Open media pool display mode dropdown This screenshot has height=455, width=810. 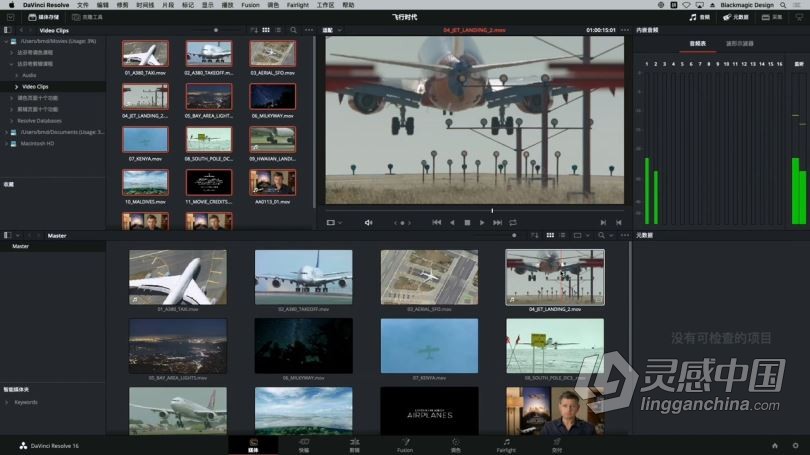pos(581,235)
